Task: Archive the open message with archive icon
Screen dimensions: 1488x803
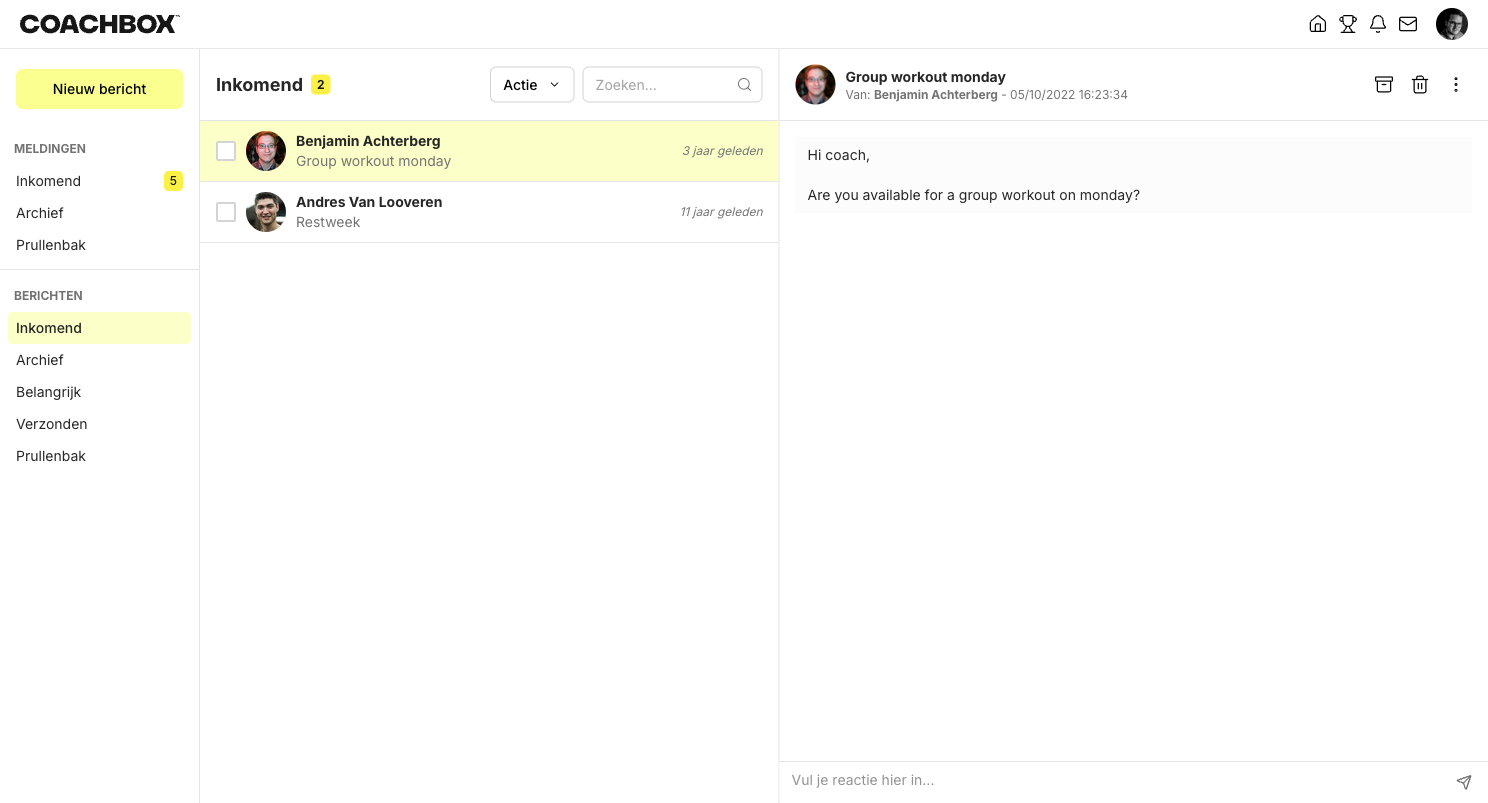Action: tap(1384, 85)
